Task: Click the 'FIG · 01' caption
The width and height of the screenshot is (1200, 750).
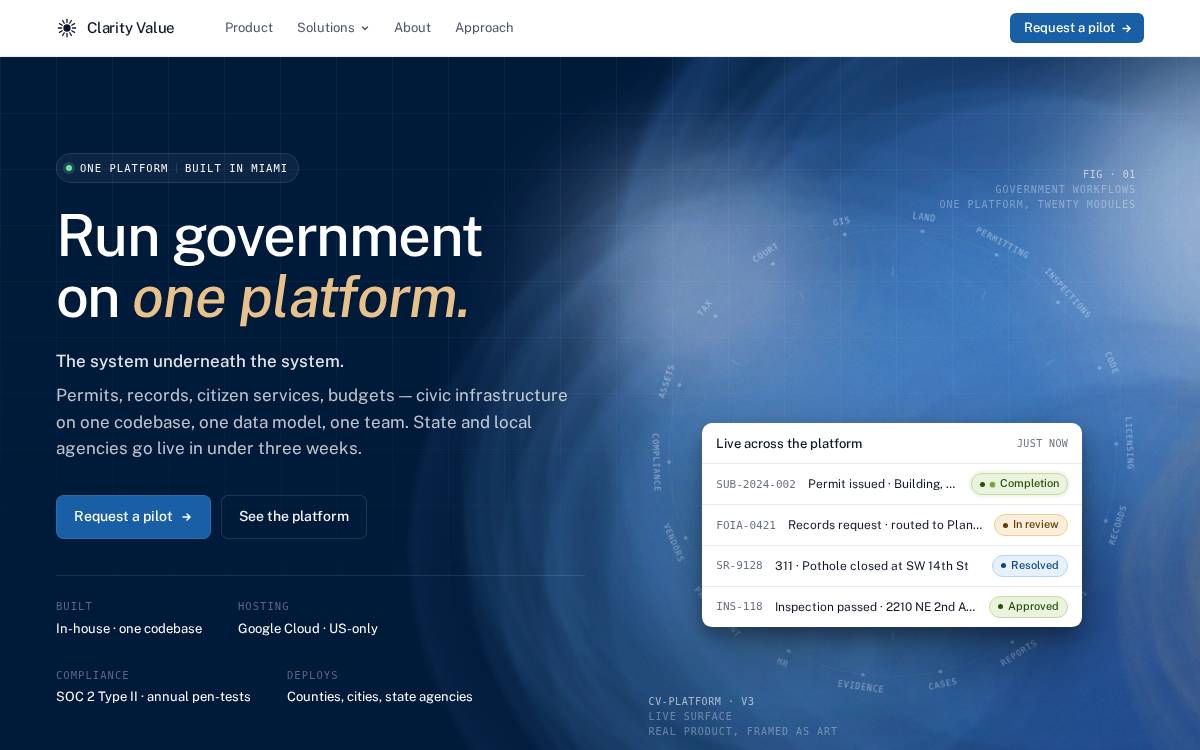Action: [1109, 174]
